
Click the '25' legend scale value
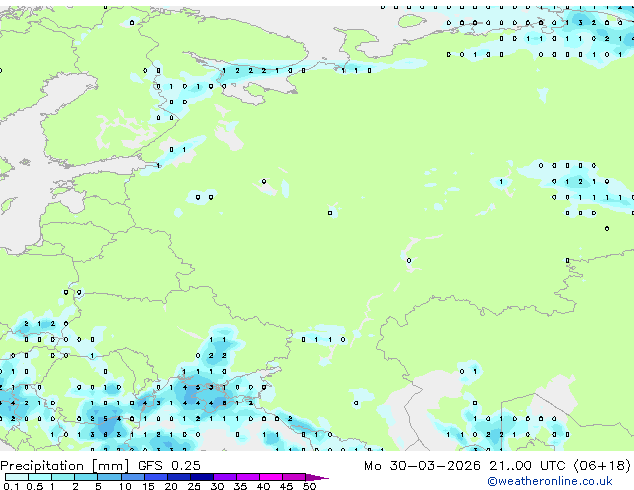[194, 486]
